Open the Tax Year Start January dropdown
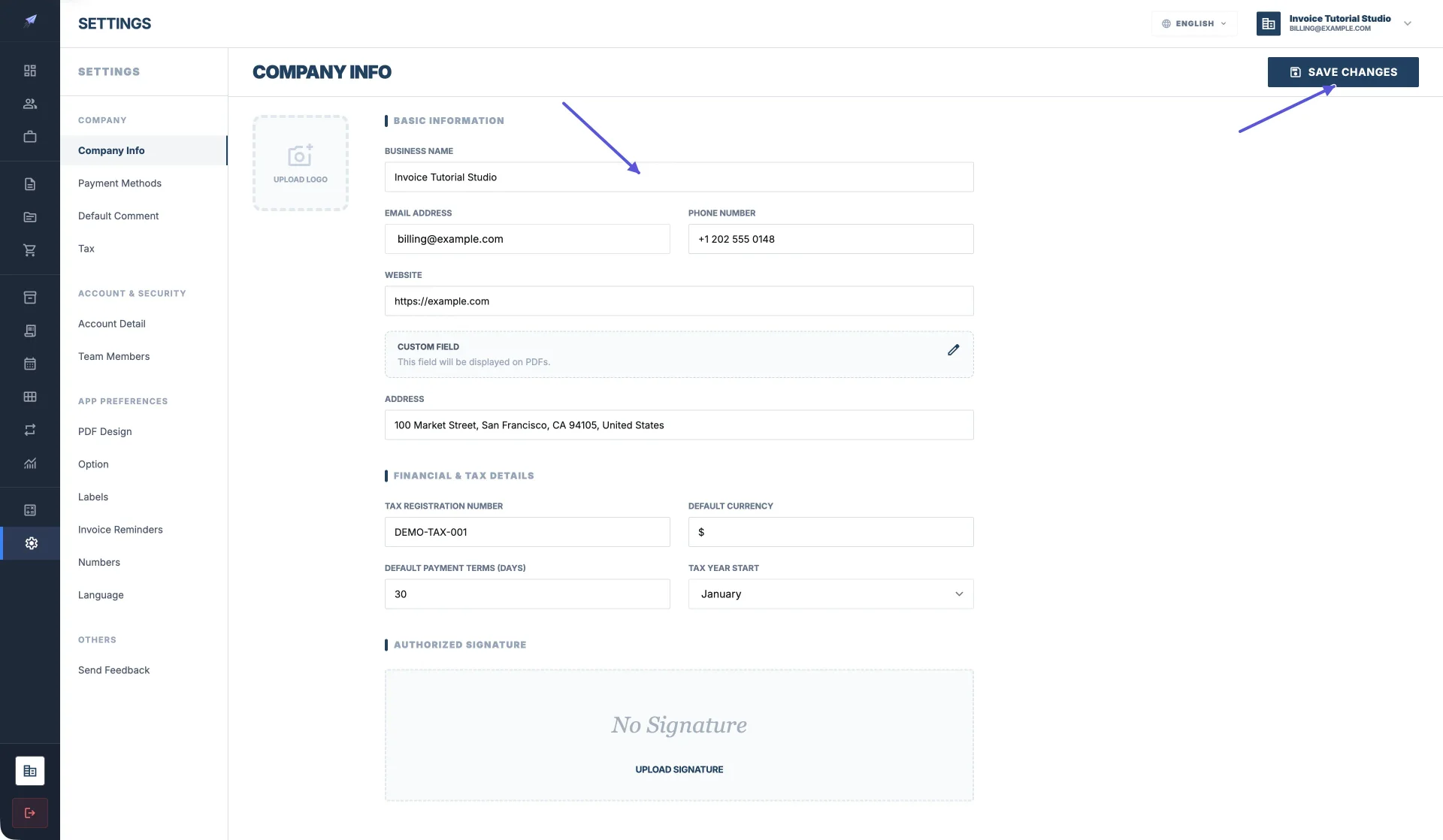The image size is (1443, 840). click(830, 594)
